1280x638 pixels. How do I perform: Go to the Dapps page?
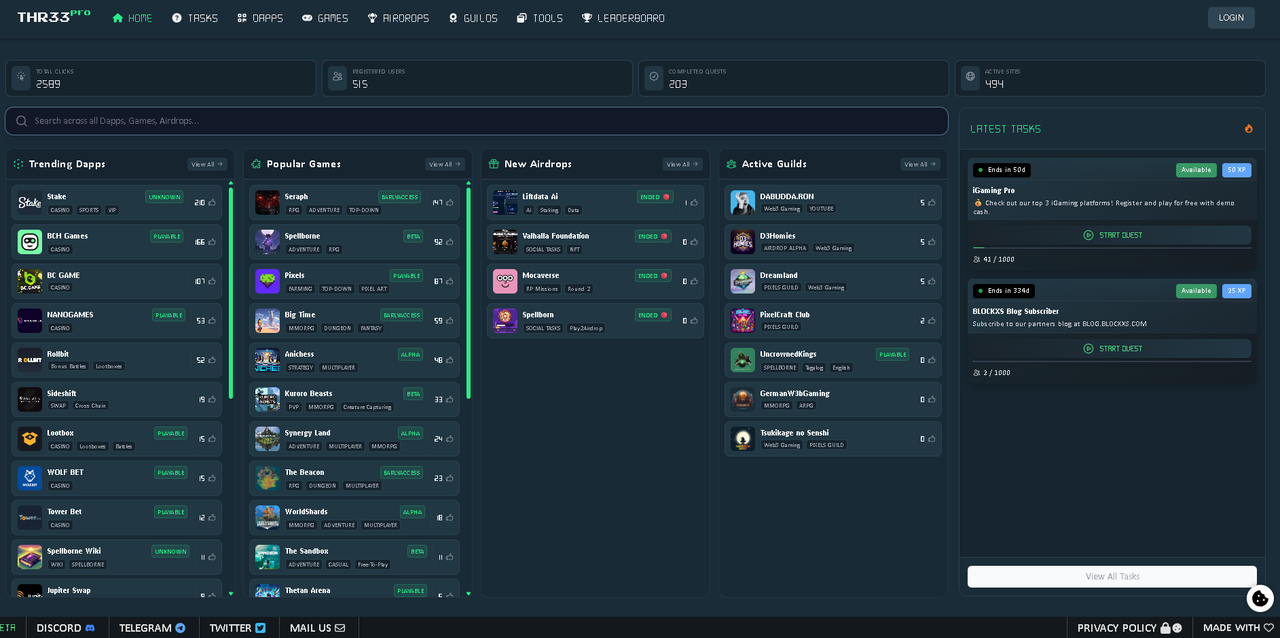tap(260, 18)
